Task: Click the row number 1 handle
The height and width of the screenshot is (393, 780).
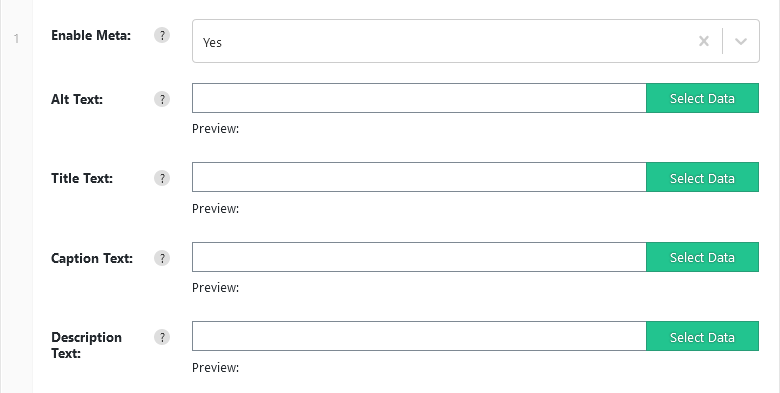Action: [16, 38]
